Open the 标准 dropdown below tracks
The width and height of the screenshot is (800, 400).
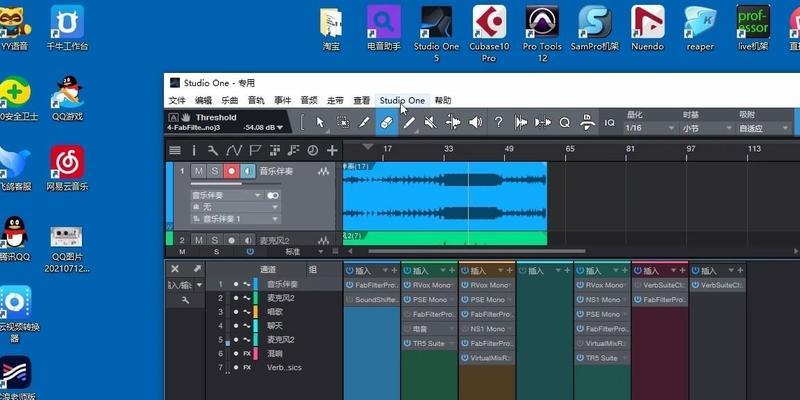304,252
